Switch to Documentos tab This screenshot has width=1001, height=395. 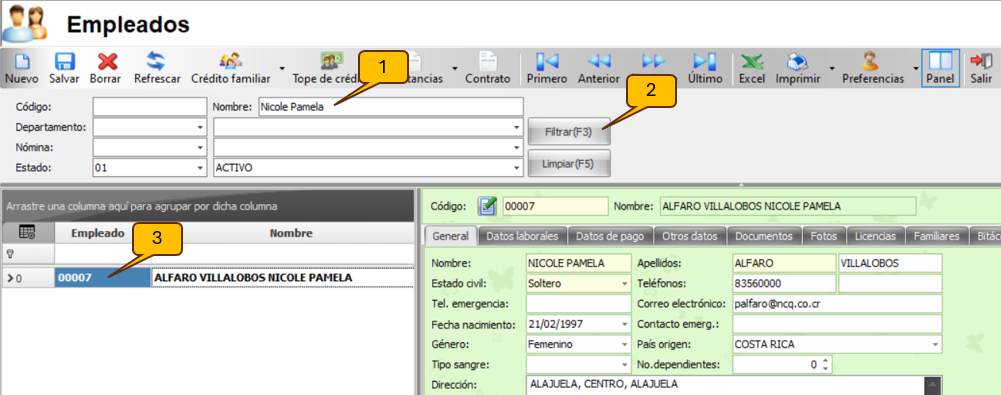pos(764,236)
